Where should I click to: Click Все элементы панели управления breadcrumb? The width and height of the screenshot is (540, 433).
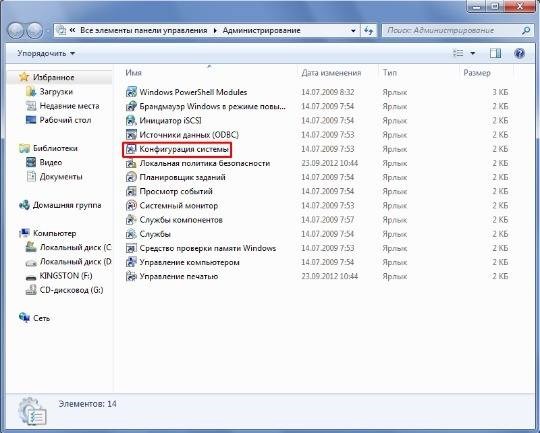click(144, 31)
